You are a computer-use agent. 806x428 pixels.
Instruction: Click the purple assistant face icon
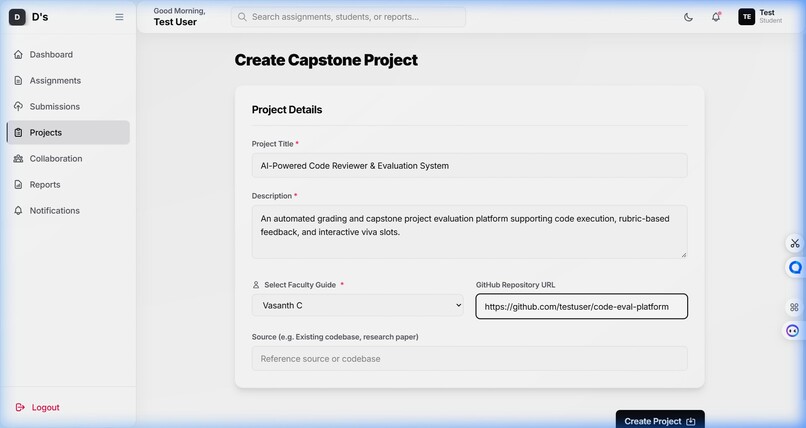pyautogui.click(x=793, y=330)
